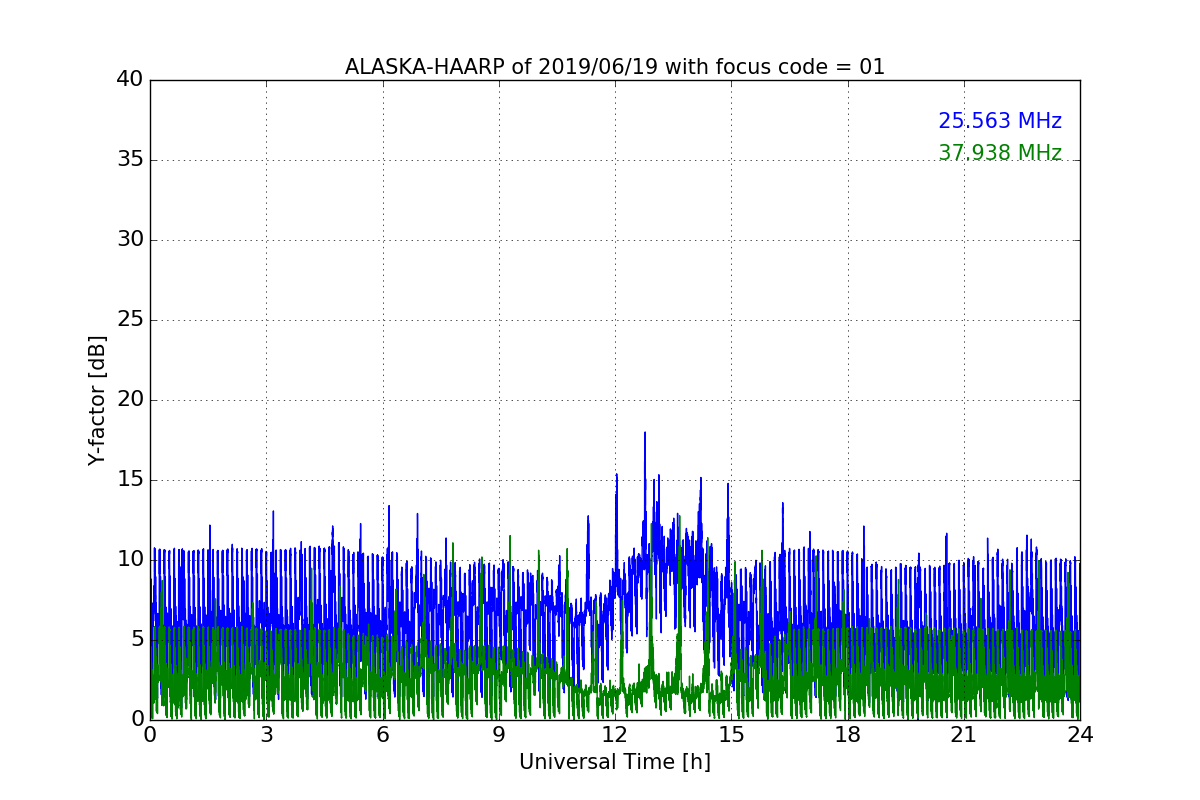Click the plot title ALASKA-HAARP of 2019/06/19
The image size is (1200, 800).
coord(615,67)
